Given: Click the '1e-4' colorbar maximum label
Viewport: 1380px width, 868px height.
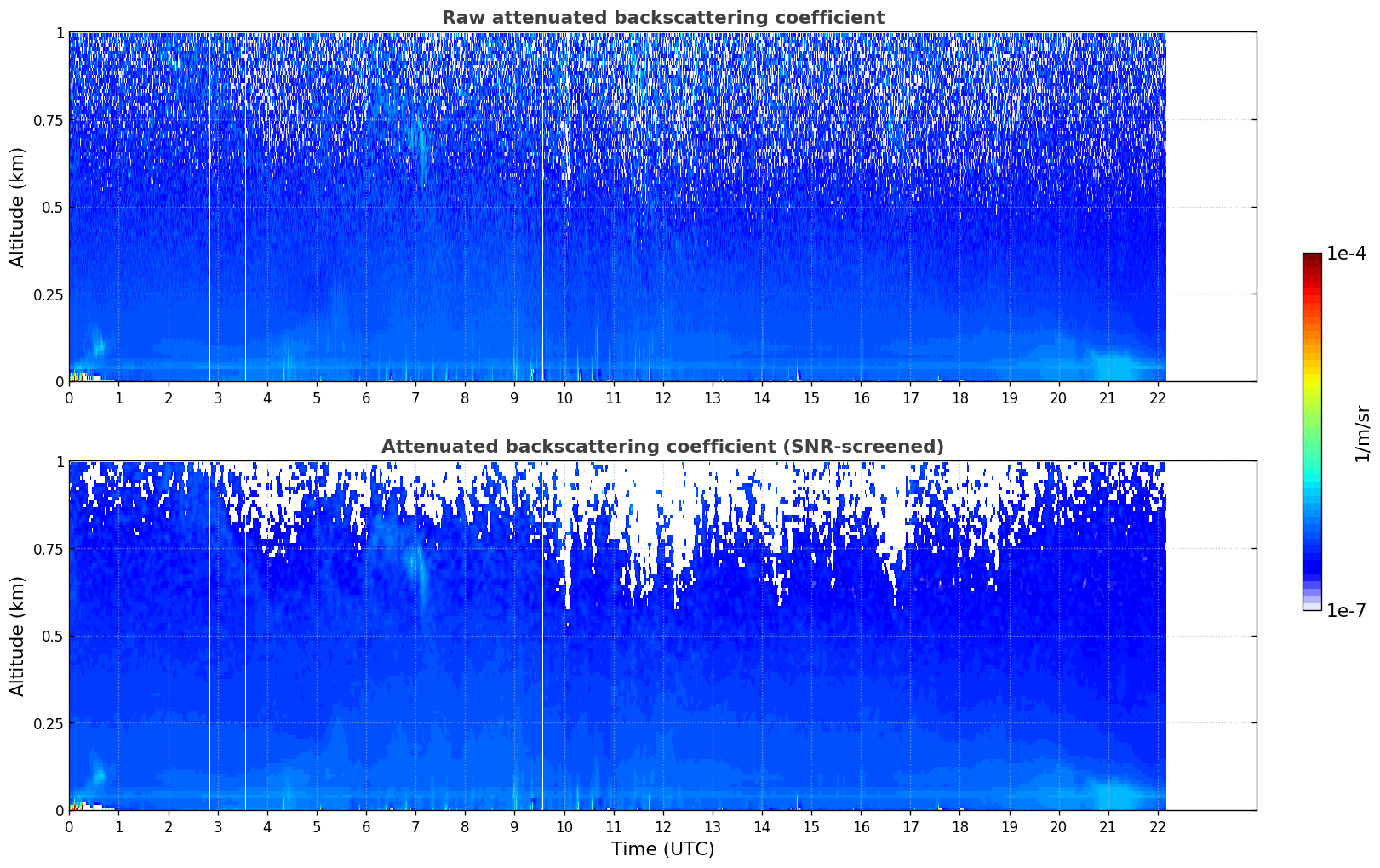Looking at the screenshot, I should click(1346, 254).
